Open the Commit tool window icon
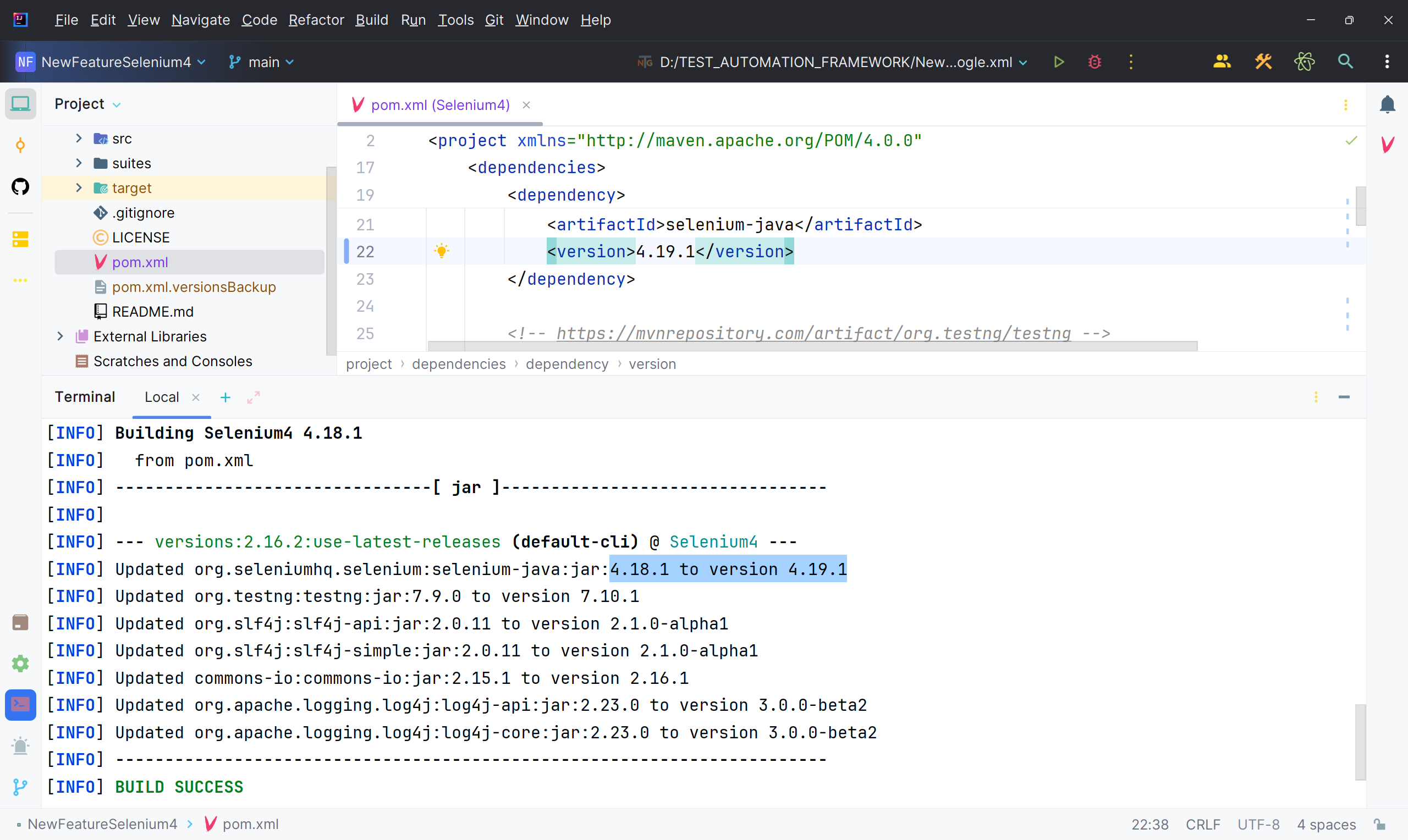The height and width of the screenshot is (840, 1408). click(x=20, y=146)
